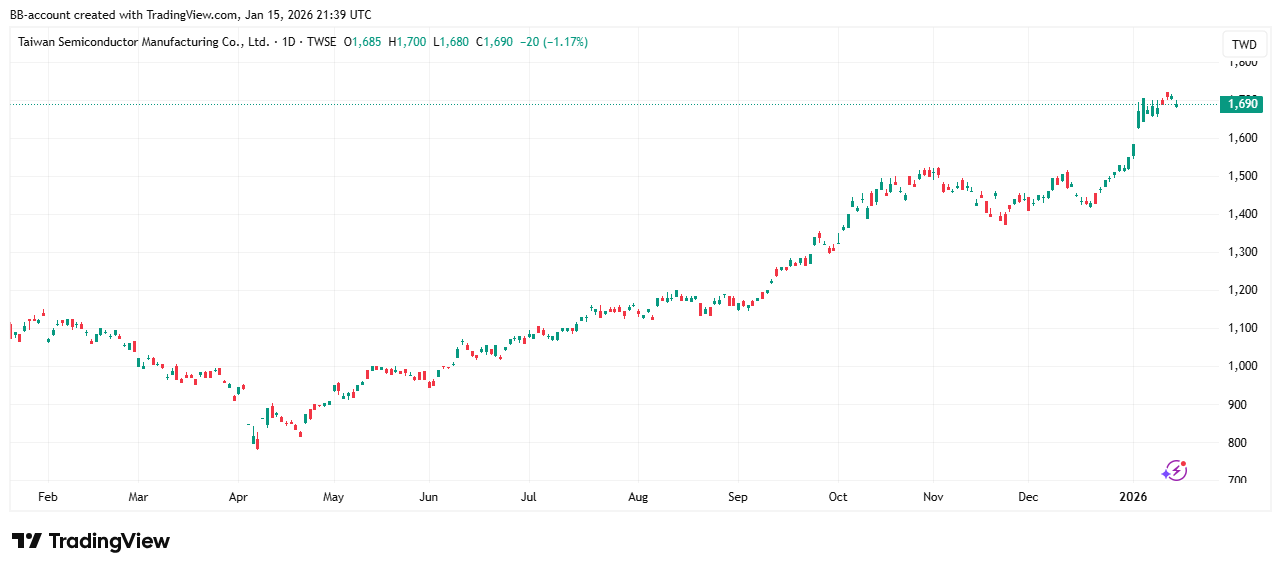Image resolution: width=1281 pixels, height=571 pixels.
Task: Click the Apr label on the time axis
Action: tap(238, 497)
